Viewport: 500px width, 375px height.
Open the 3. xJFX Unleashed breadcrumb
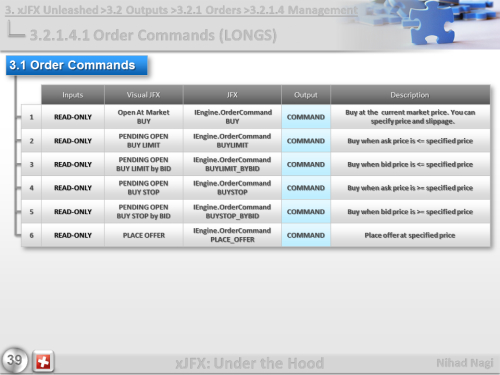click(52, 10)
